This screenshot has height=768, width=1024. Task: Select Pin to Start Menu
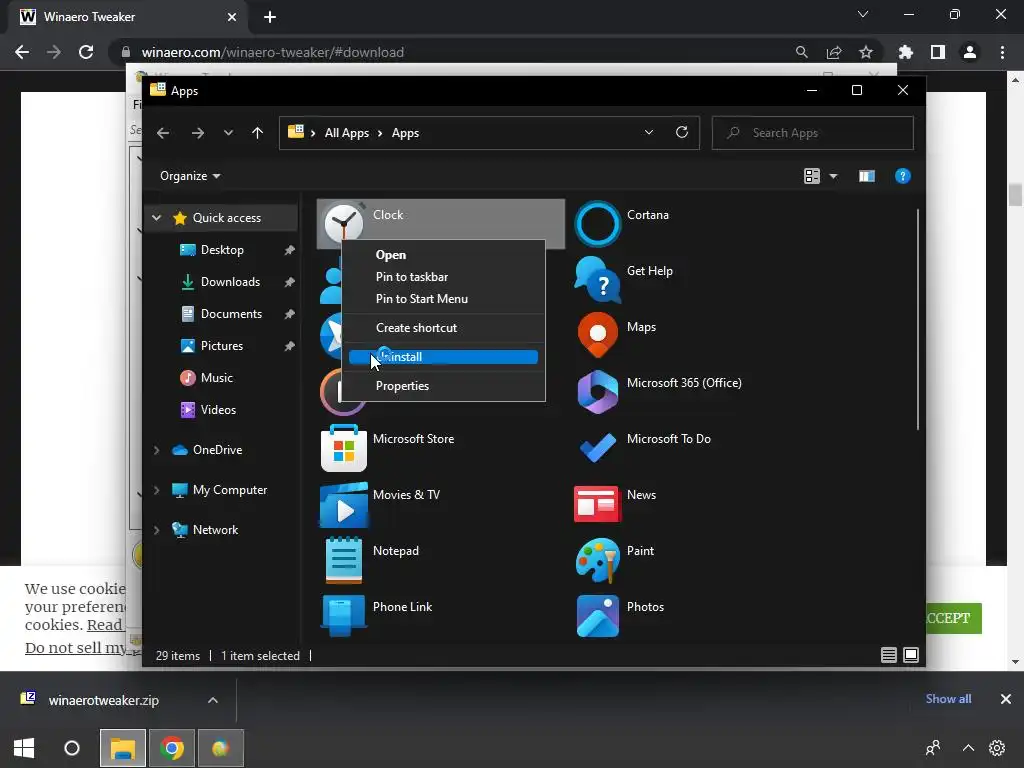pyautogui.click(x=443, y=298)
